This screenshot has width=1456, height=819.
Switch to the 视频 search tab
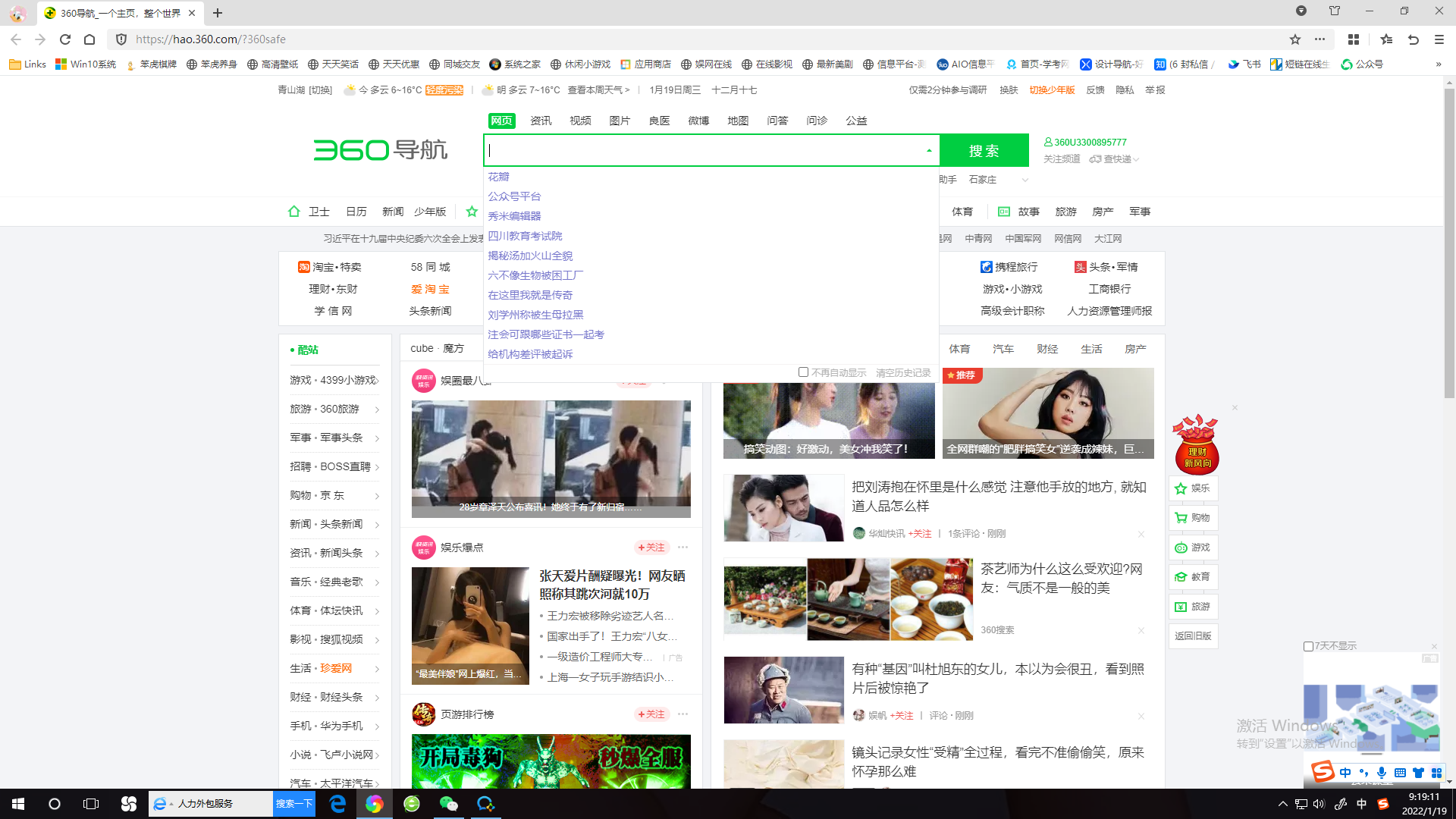click(x=580, y=121)
